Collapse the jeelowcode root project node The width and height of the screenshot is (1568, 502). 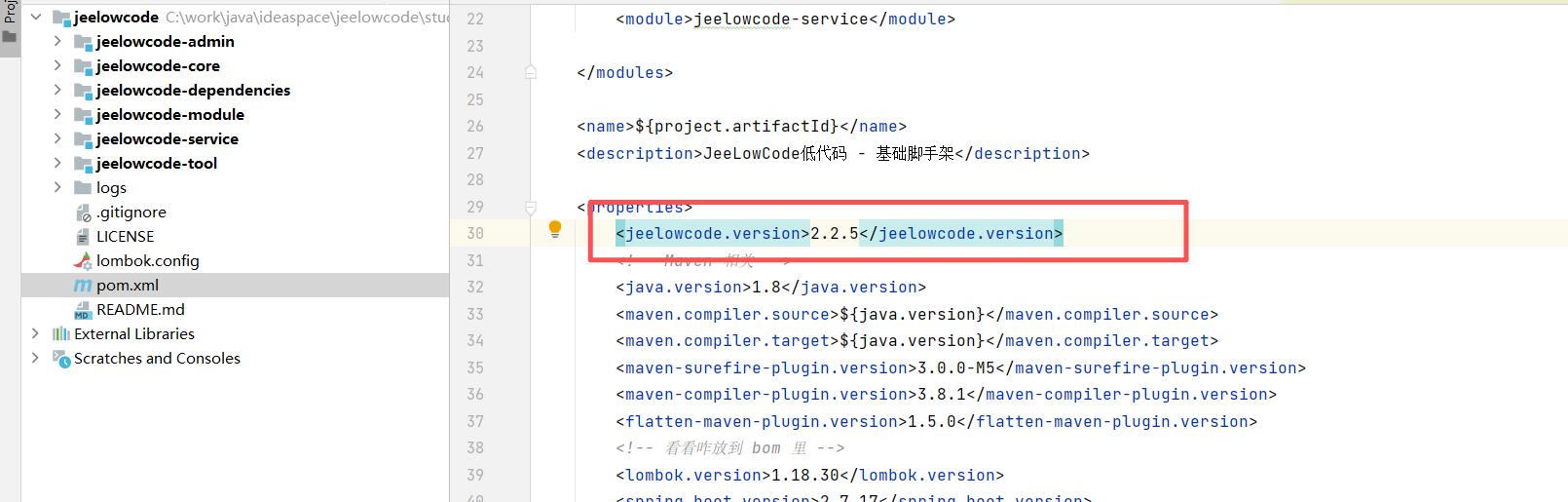[x=36, y=17]
